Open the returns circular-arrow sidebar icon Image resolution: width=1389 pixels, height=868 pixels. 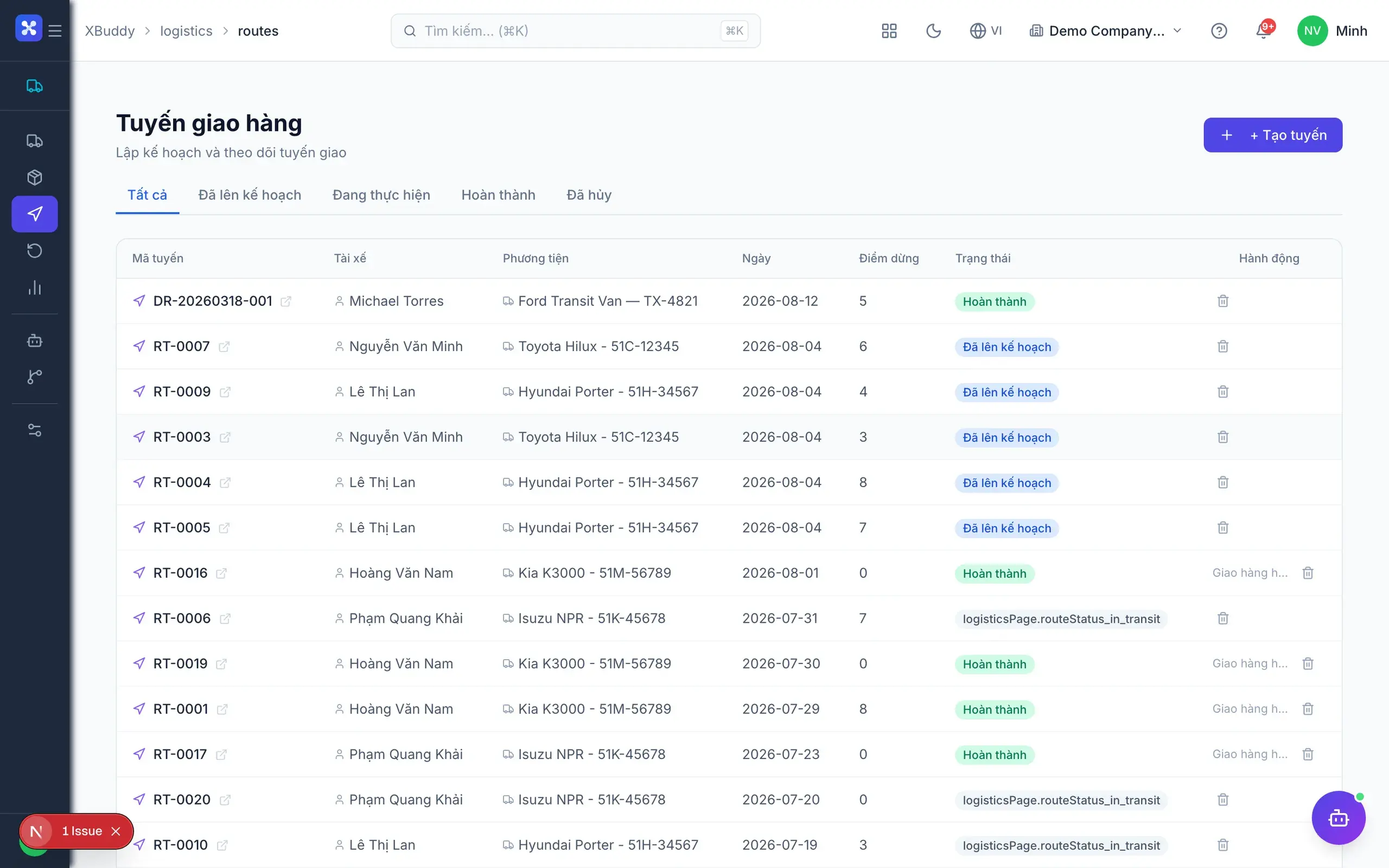(x=34, y=251)
